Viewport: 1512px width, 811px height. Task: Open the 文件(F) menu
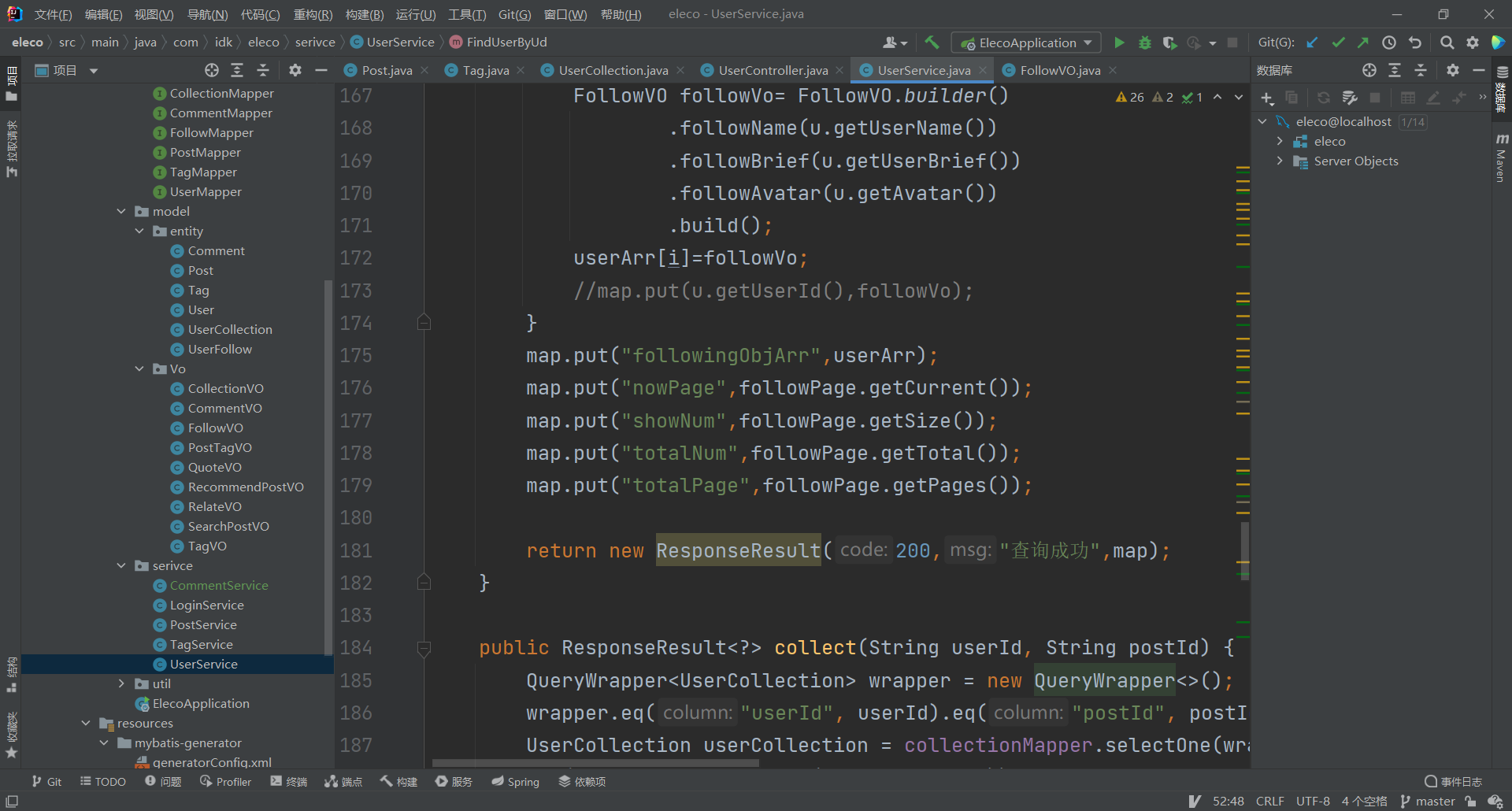[x=53, y=14]
